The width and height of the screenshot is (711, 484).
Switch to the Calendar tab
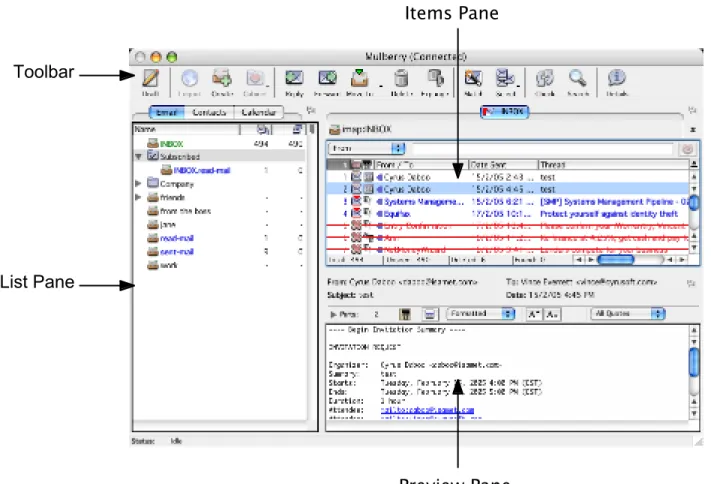click(x=258, y=112)
